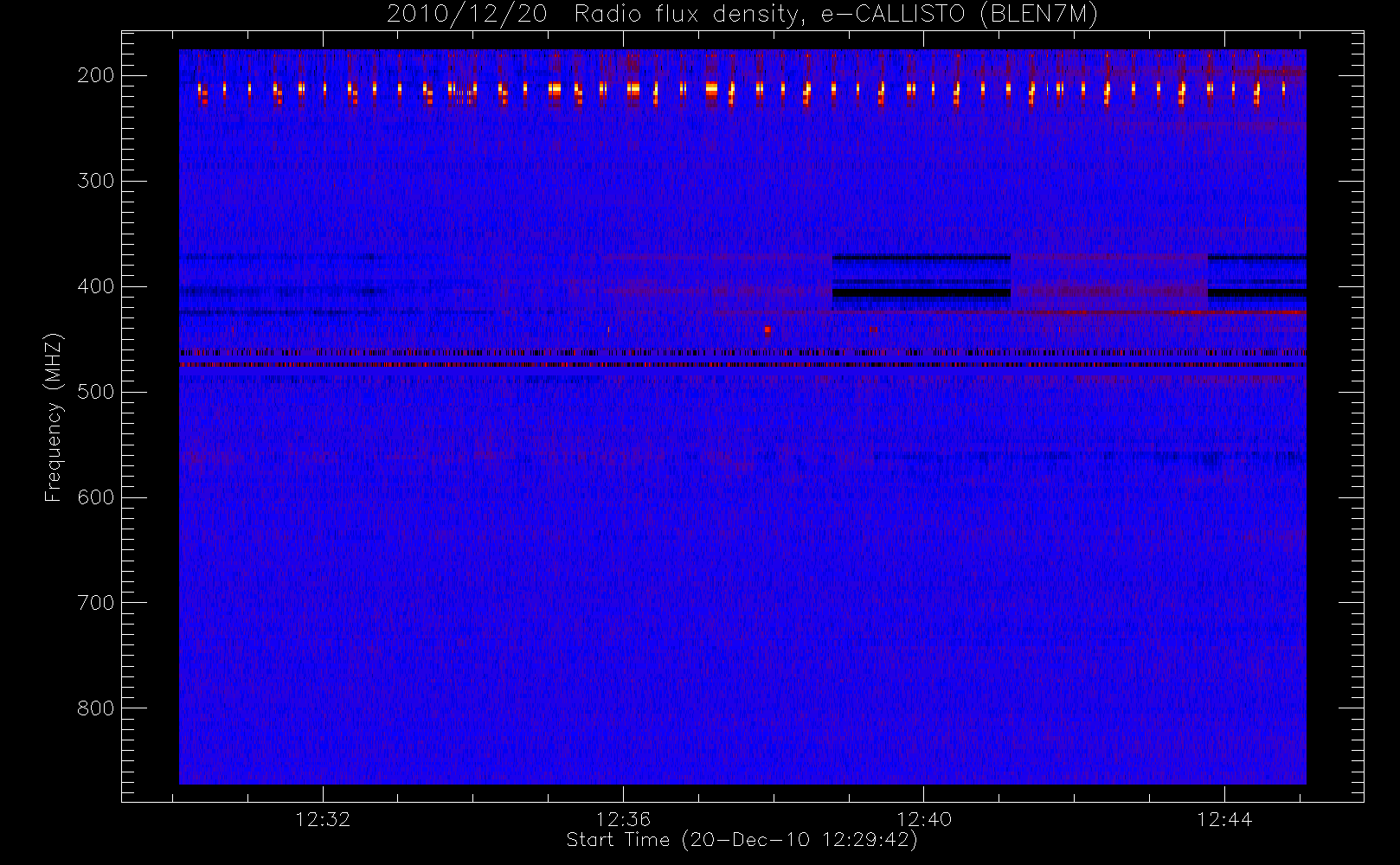Click the 300 frequency tick label
The width and height of the screenshot is (1400, 865).
(x=95, y=181)
